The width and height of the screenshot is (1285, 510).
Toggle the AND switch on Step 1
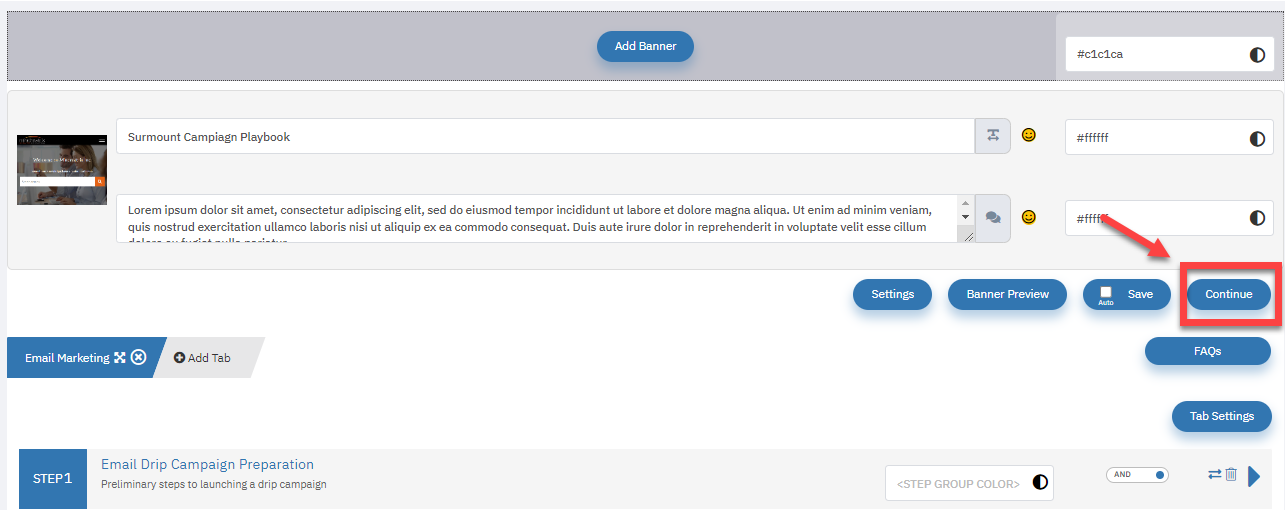coord(1137,475)
